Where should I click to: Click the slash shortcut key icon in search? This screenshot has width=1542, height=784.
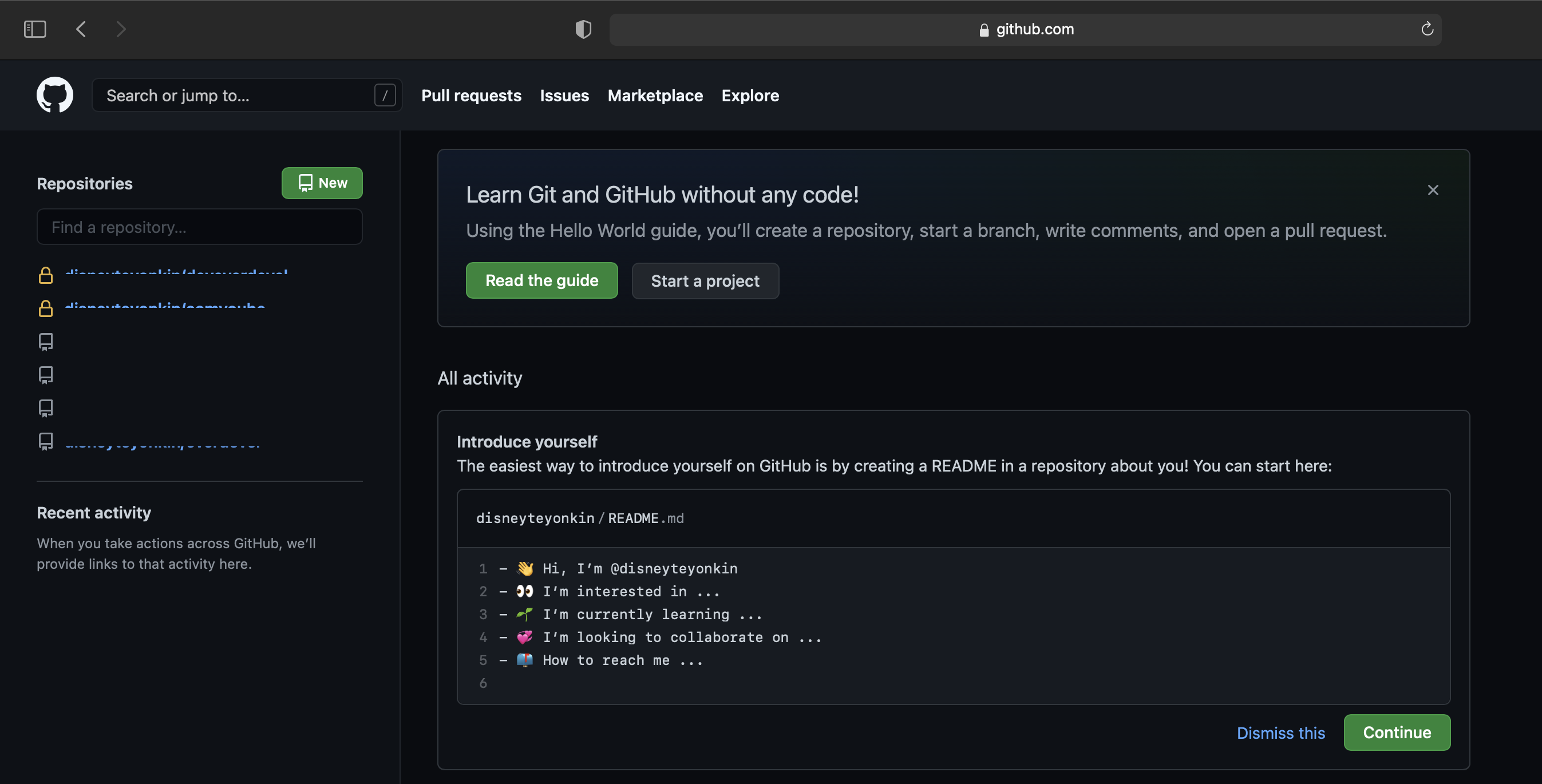click(x=384, y=95)
